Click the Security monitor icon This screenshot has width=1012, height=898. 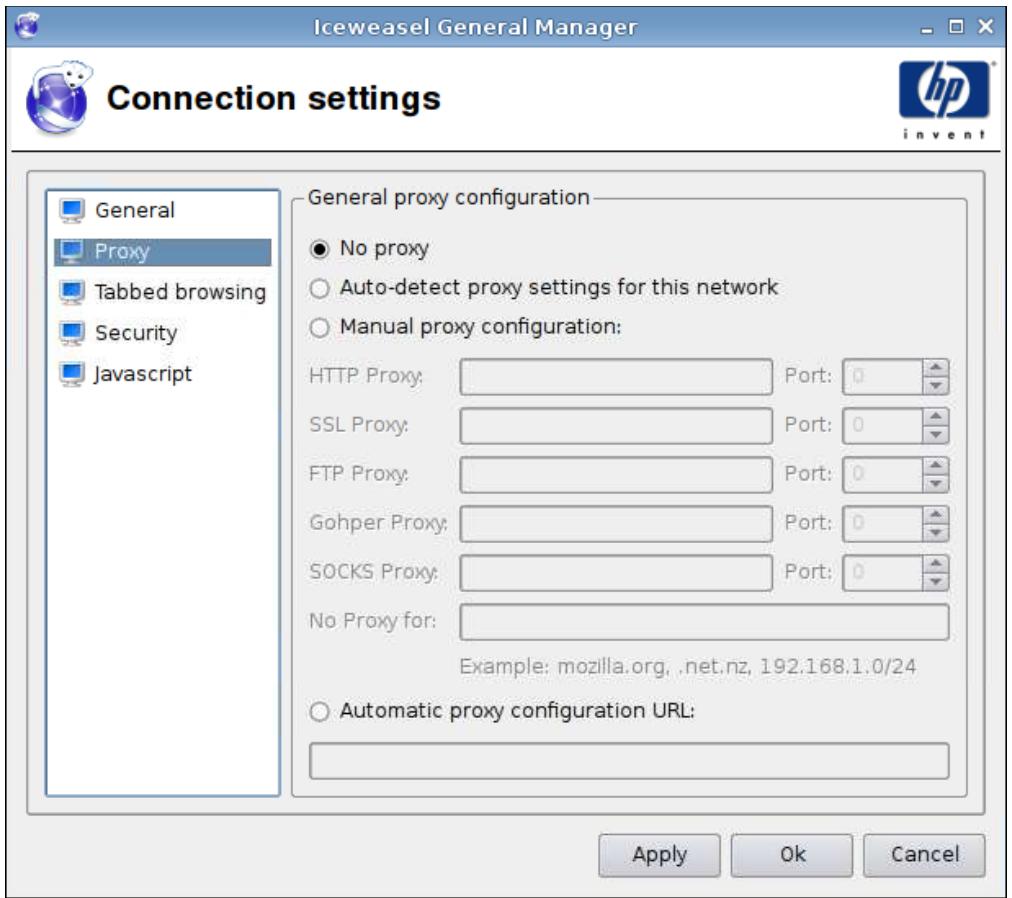click(x=72, y=333)
